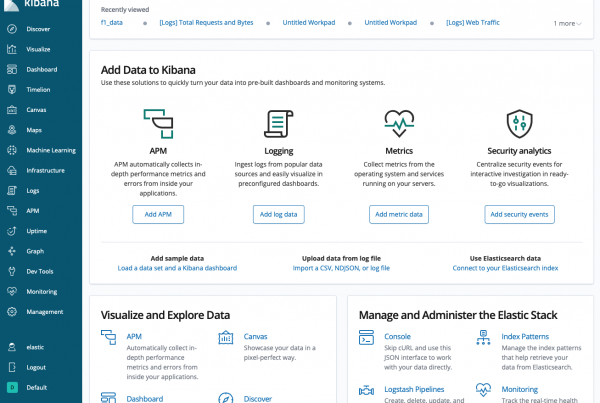
Task: Click the elastic user account icon
Action: point(12,347)
